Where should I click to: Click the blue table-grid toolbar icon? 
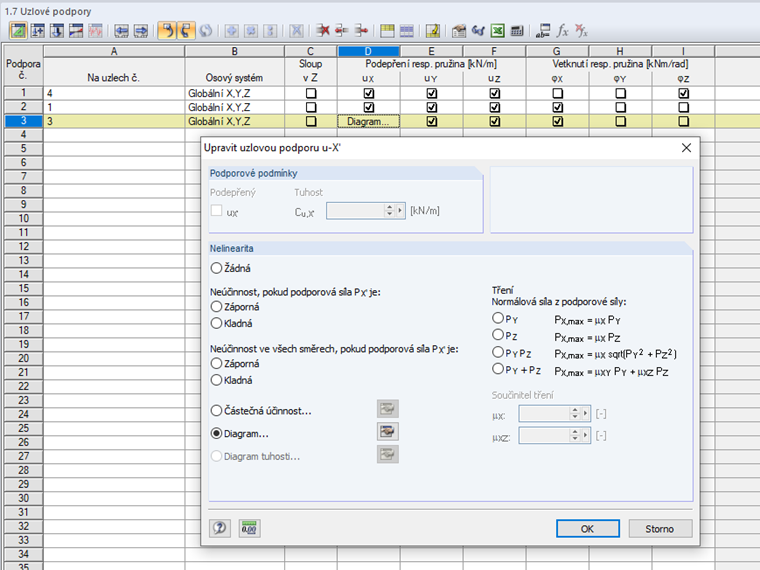click(x=406, y=31)
